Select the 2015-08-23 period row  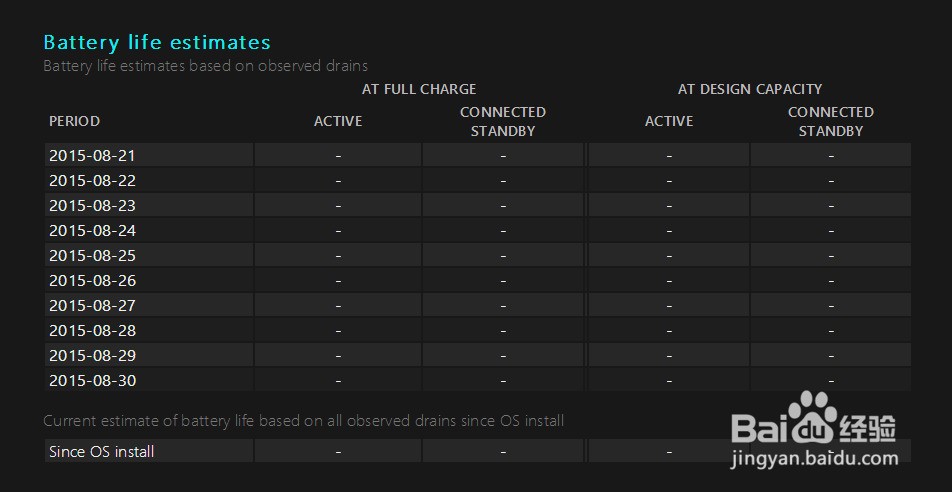pos(478,205)
